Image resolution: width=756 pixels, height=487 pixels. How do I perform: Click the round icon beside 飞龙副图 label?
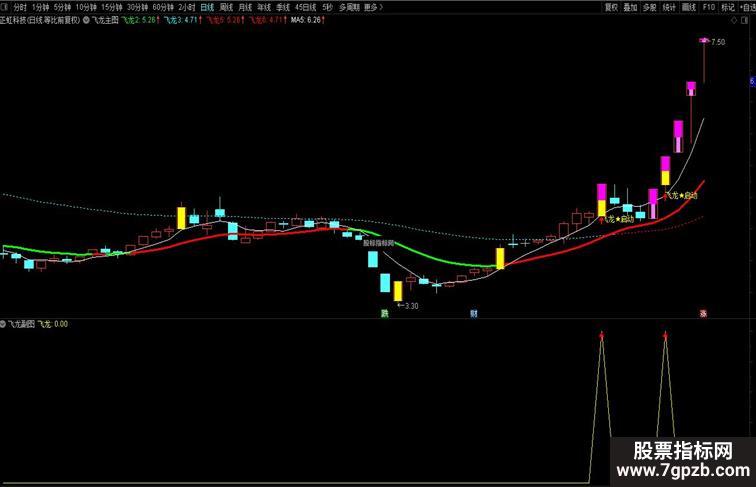[3, 324]
